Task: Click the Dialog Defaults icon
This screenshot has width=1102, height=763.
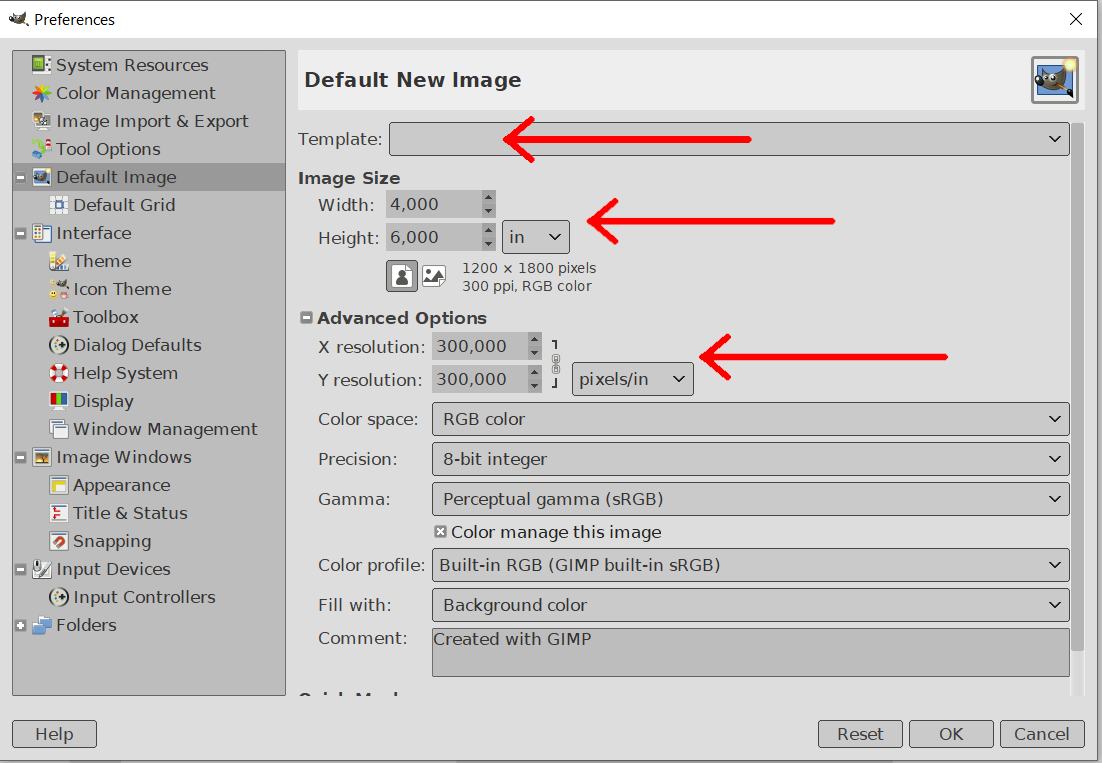Action: click(59, 345)
